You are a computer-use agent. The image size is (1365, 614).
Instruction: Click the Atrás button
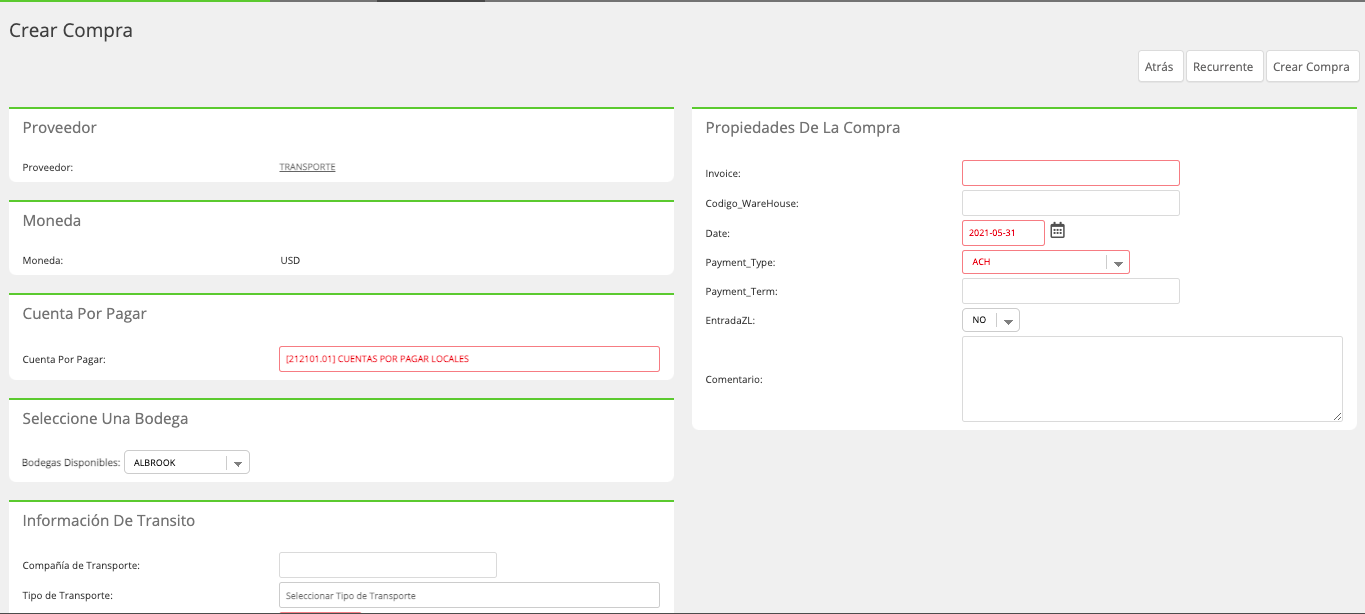click(1159, 67)
